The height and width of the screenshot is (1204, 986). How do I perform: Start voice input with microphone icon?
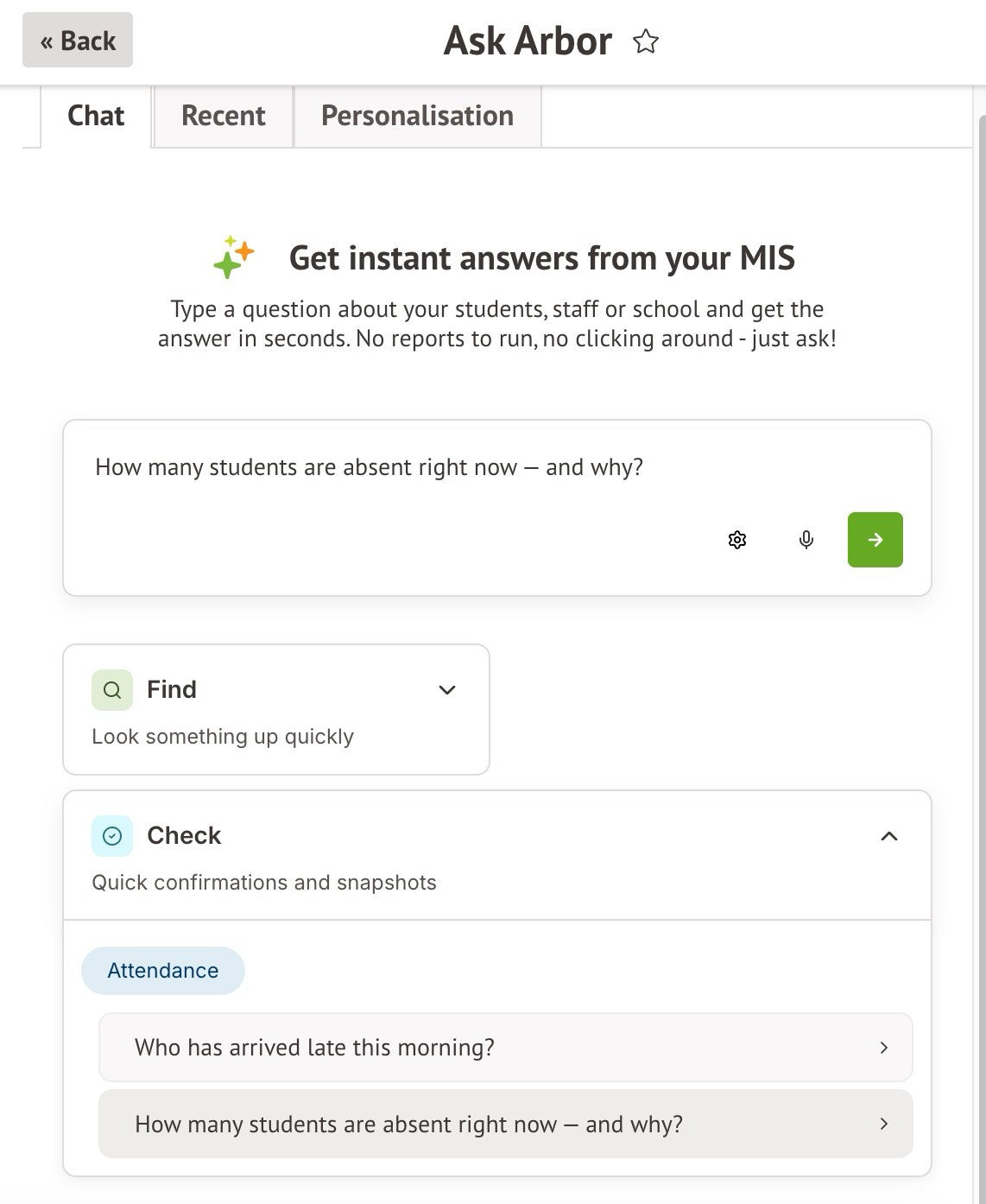click(x=806, y=540)
